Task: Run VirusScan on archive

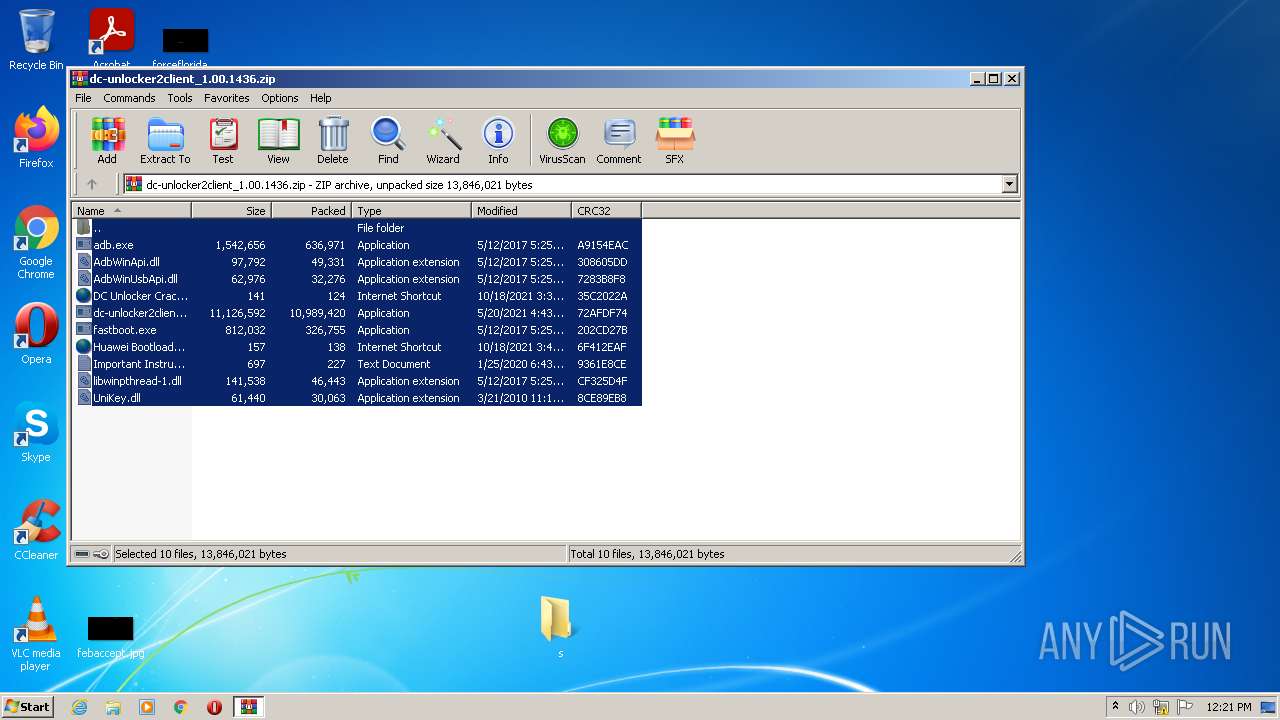Action: tap(562, 140)
